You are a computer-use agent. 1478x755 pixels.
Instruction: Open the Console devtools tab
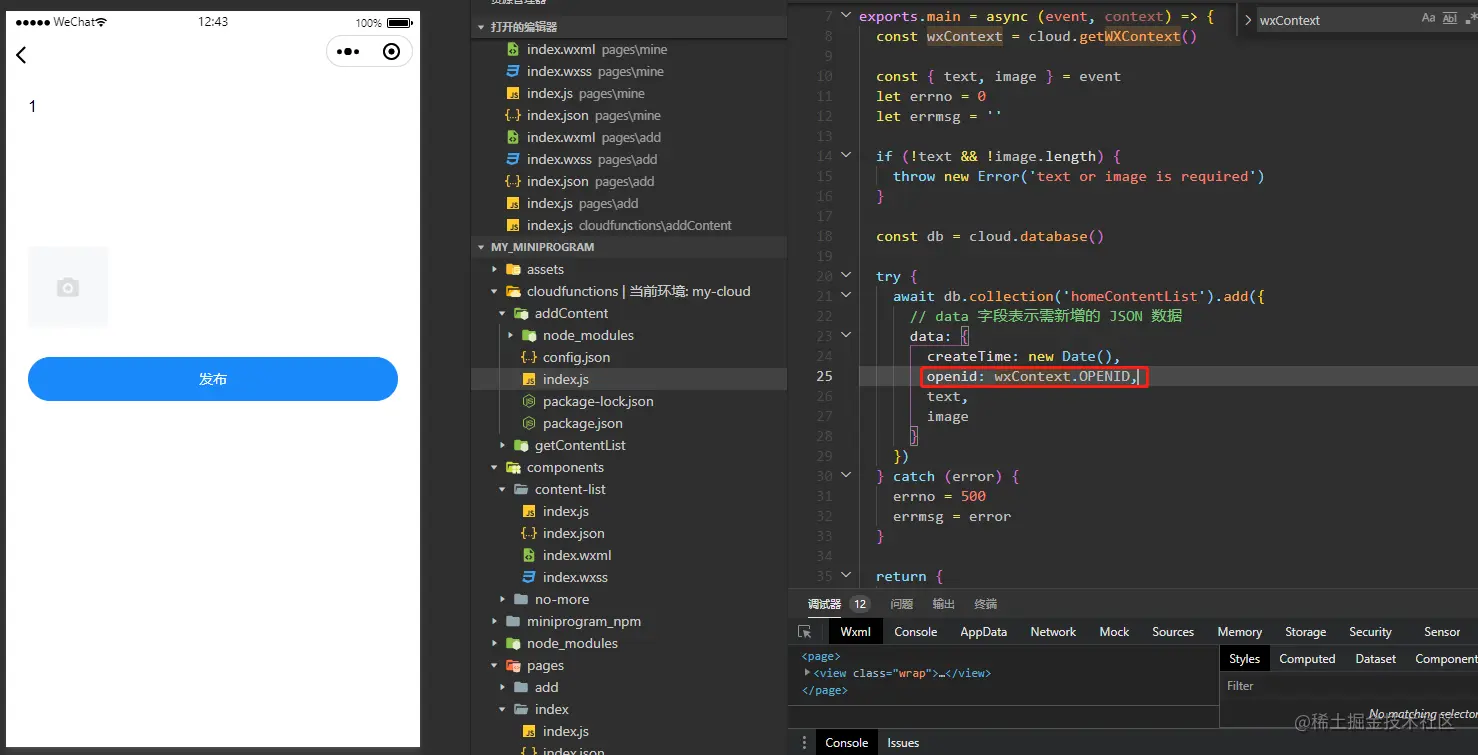tap(916, 632)
